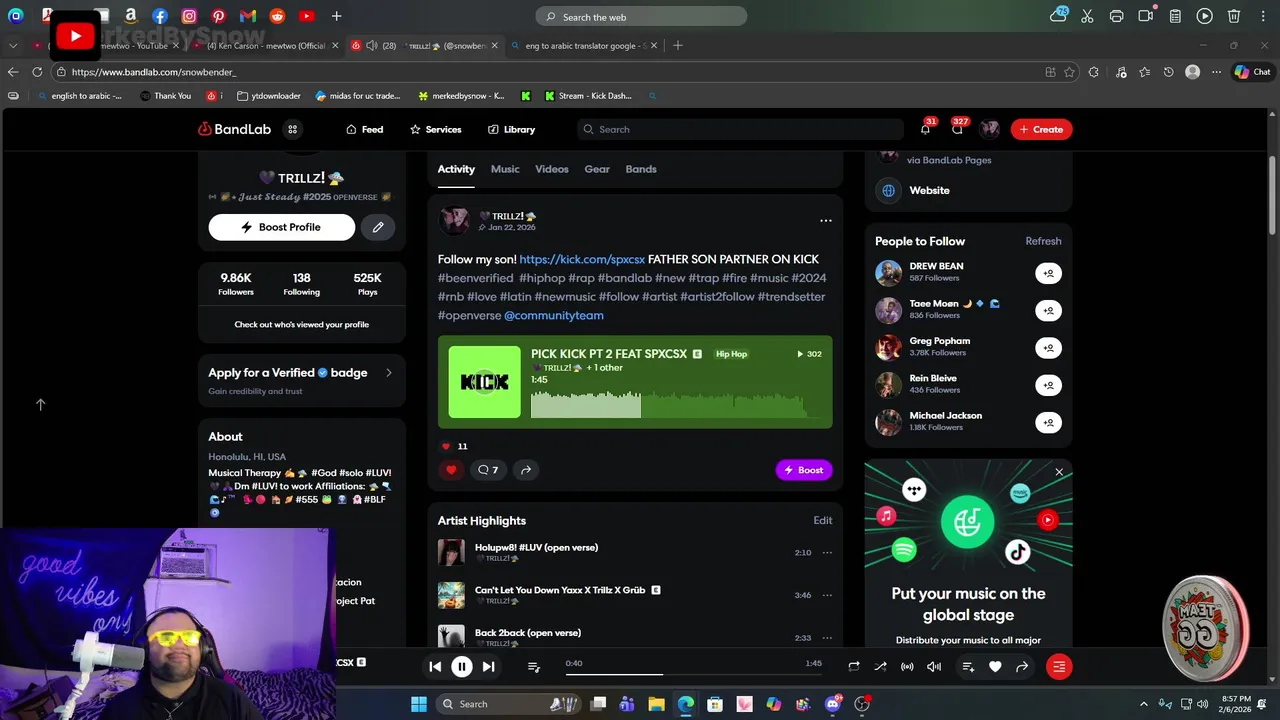Show hidden system tray icons chevron
This screenshot has height=720, width=1280.
tap(1144, 704)
